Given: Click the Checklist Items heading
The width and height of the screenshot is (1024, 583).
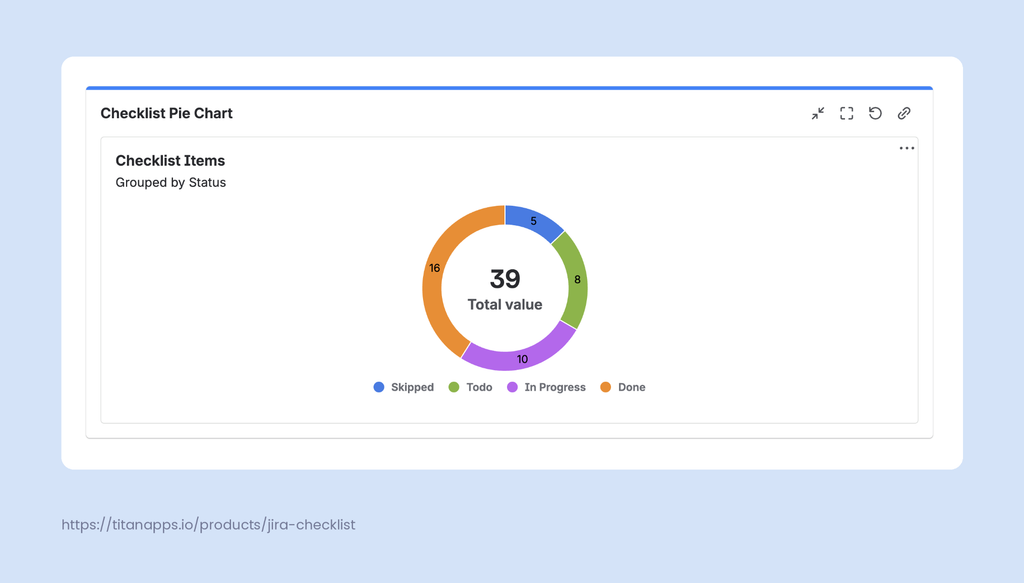Looking at the screenshot, I should tap(170, 161).
